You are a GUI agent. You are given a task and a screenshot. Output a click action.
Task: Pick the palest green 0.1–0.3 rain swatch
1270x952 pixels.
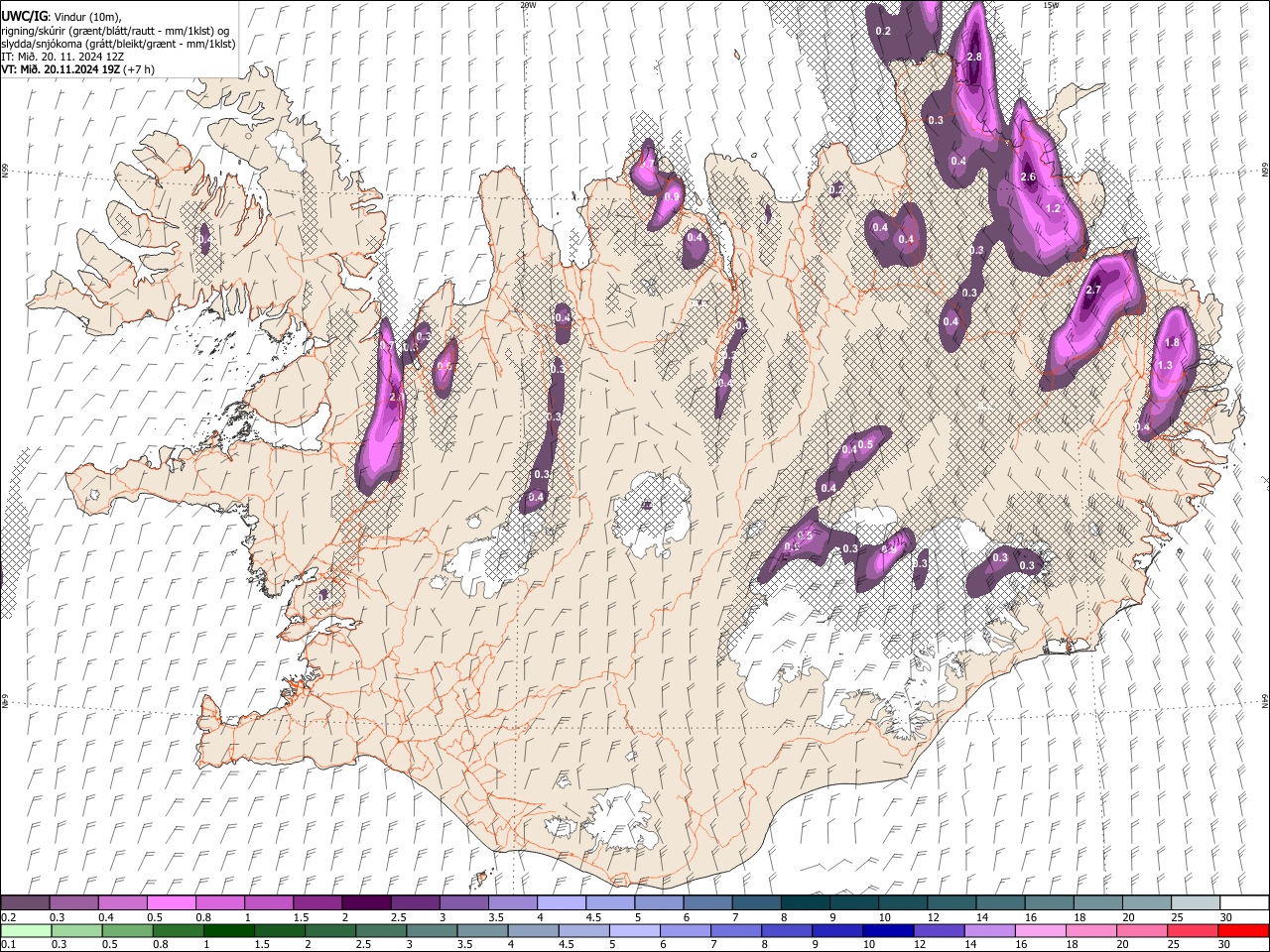pos(25,930)
